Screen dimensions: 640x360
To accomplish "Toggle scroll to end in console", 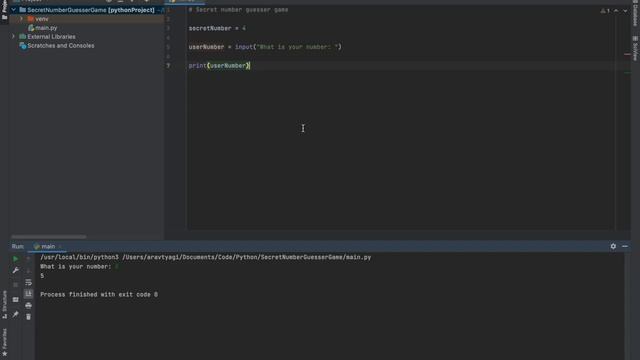I will point(28,294).
